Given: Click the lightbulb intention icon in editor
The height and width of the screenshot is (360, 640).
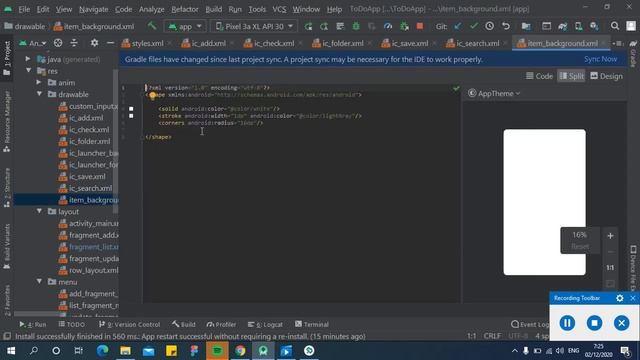Looking at the screenshot, I should click(152, 96).
